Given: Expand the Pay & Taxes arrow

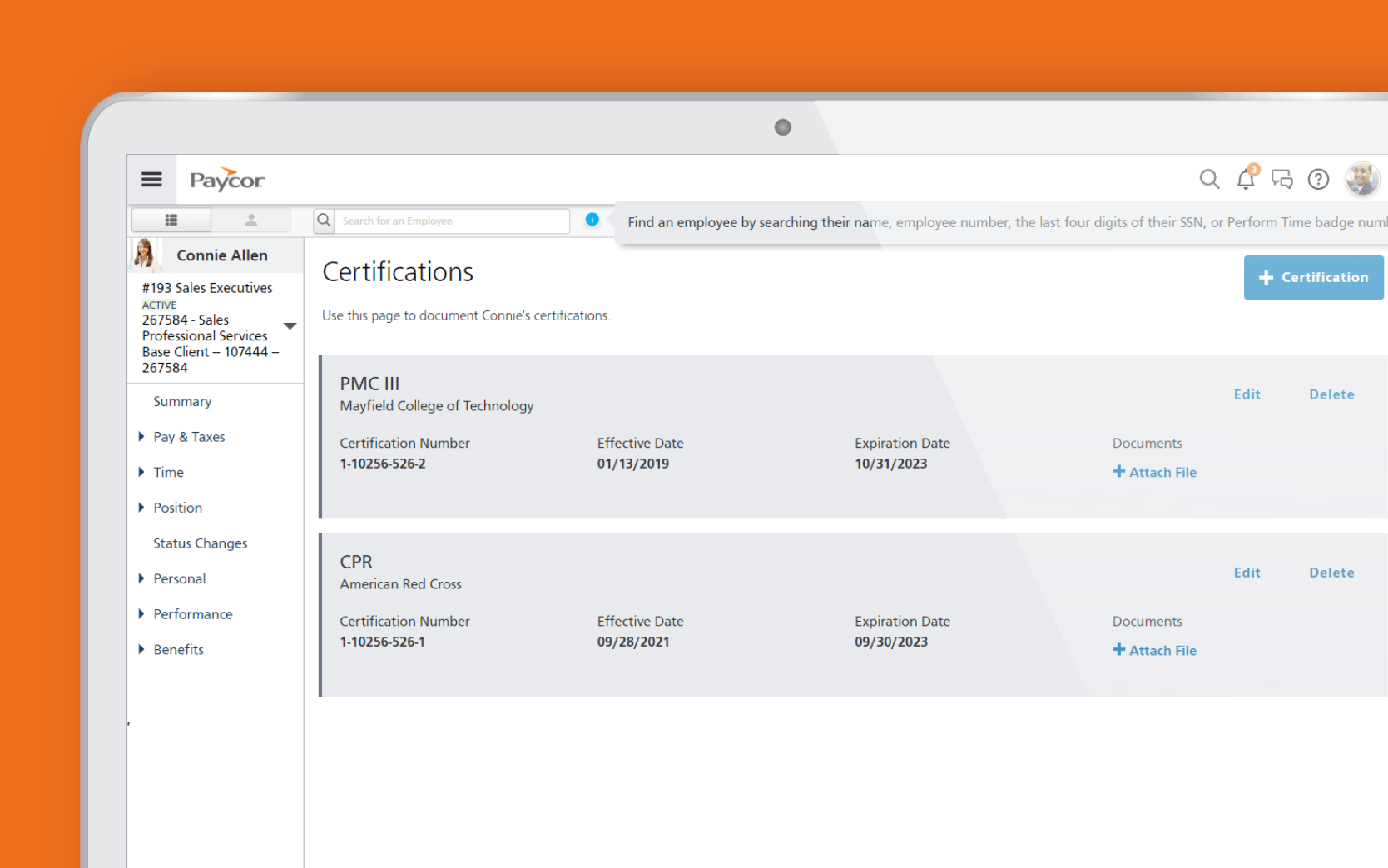Looking at the screenshot, I should 141,436.
